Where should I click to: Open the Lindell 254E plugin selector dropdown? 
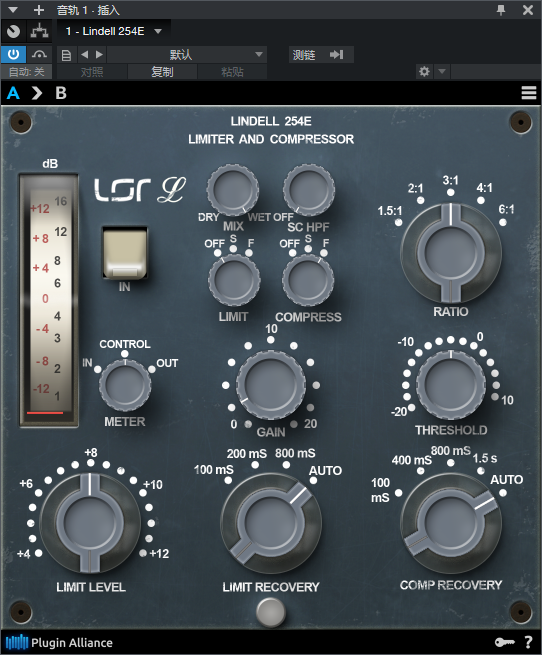(x=114, y=31)
